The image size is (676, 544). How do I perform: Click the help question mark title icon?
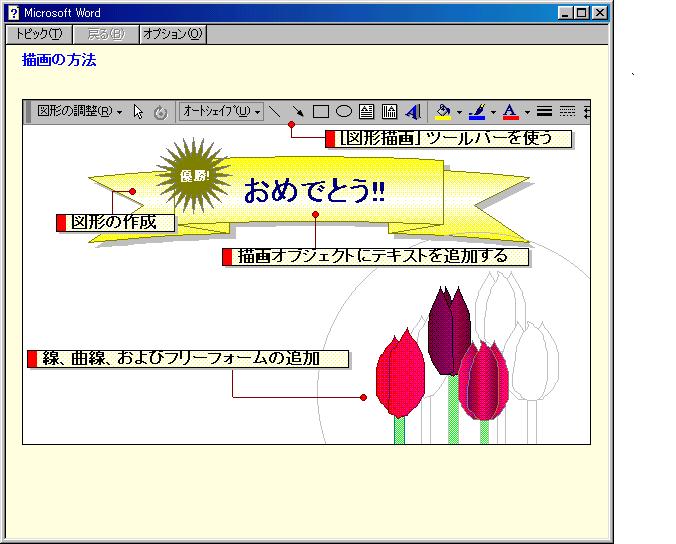(x=14, y=13)
